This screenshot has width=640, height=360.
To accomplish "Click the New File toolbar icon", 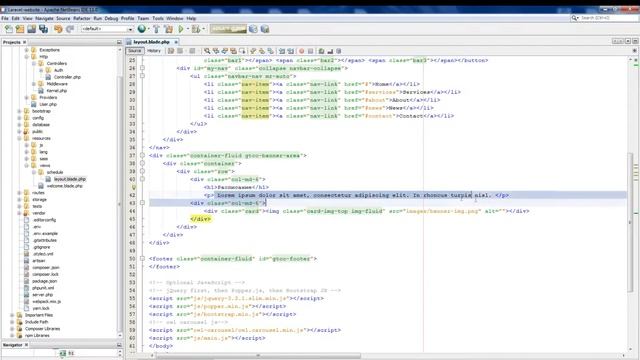I will (x=9, y=29).
